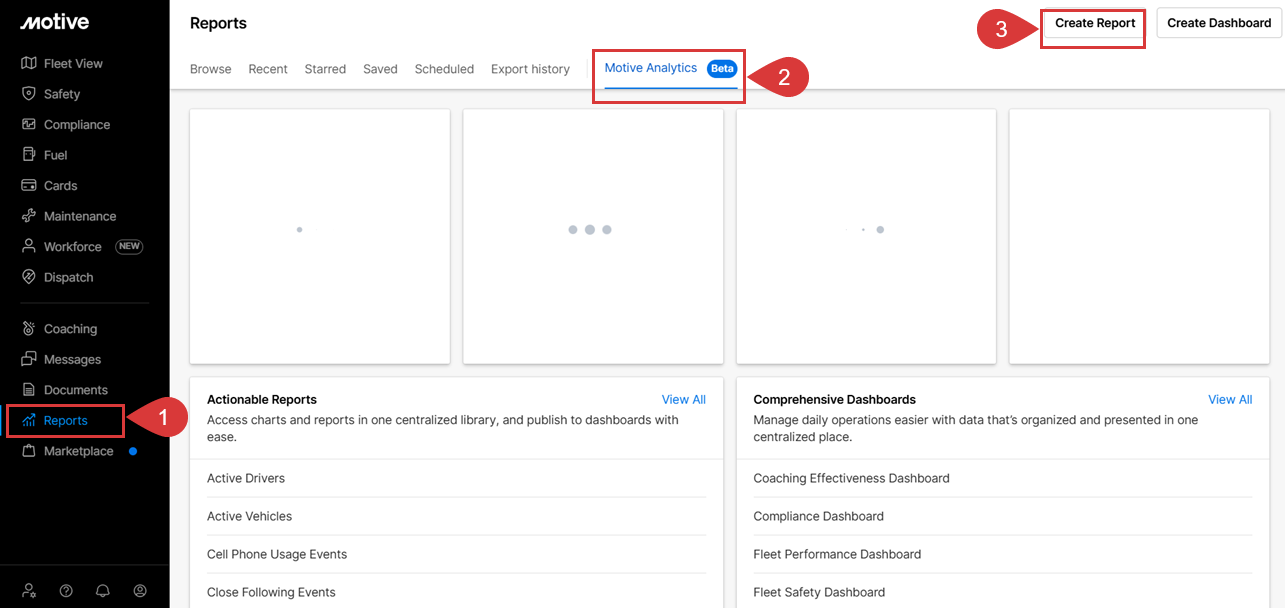The height and width of the screenshot is (608, 1285).
Task: Open the Saved tab
Action: tap(380, 69)
